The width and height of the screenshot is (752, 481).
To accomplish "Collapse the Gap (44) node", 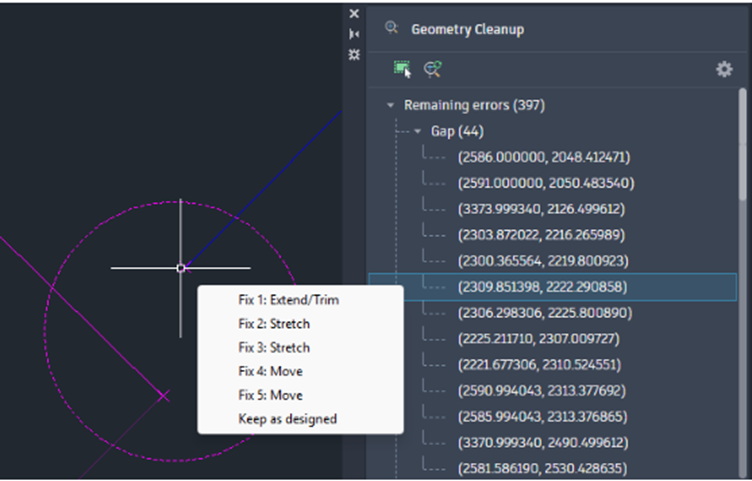I will pos(418,131).
